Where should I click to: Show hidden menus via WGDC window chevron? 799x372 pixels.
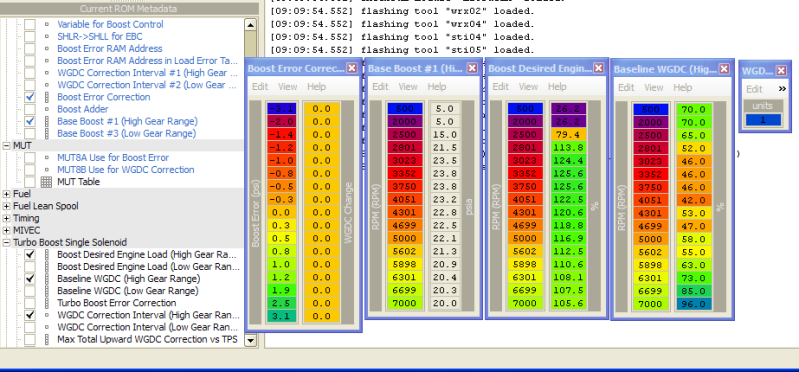click(x=782, y=89)
